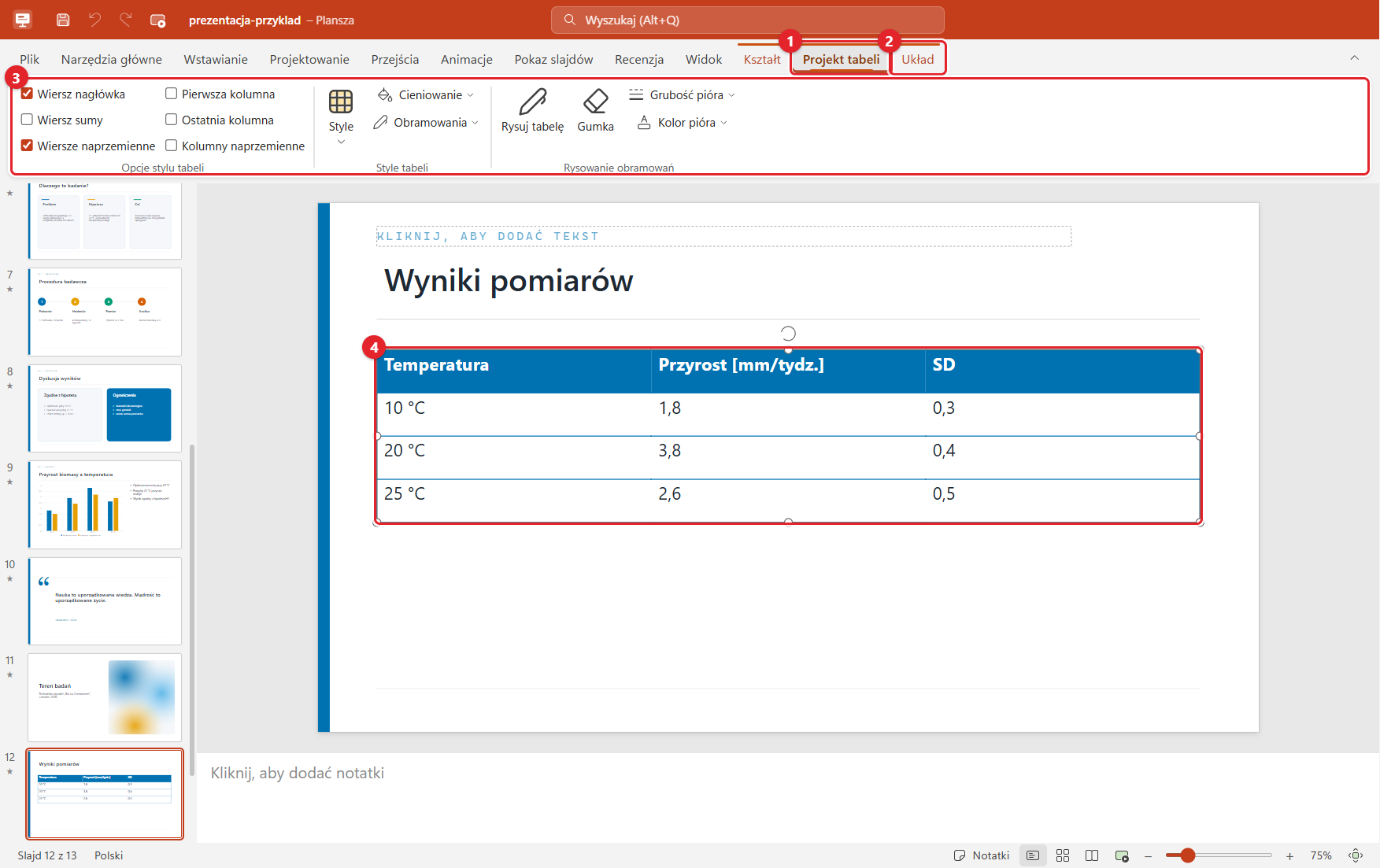Click the search magnifier icon
Screen dimensions: 1380x868
coord(570,20)
